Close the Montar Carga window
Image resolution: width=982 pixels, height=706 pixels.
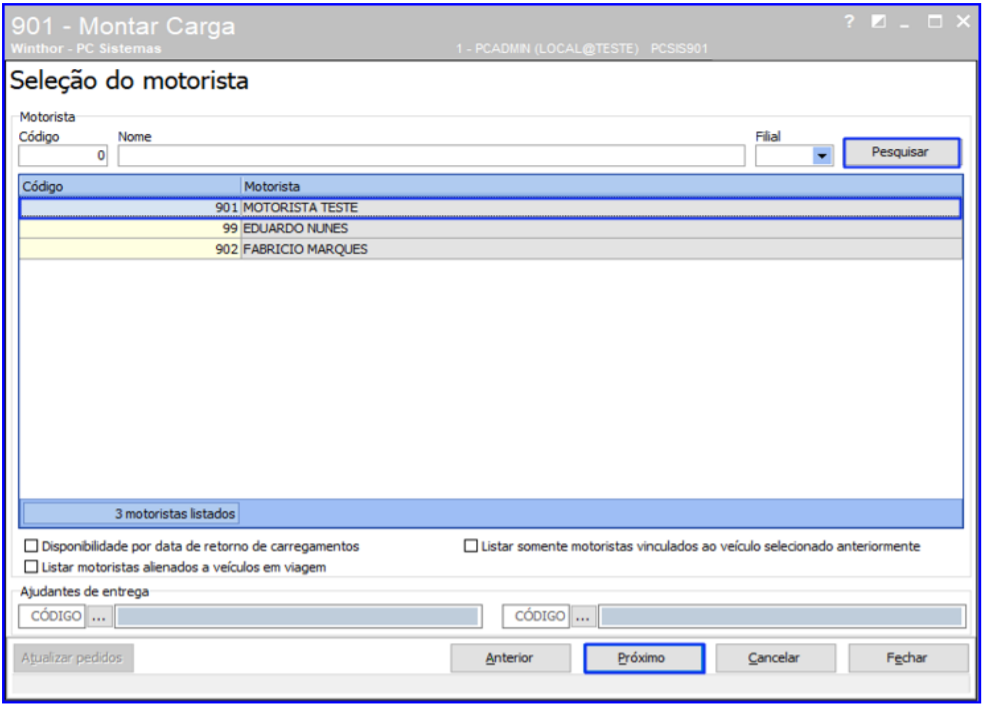point(963,22)
